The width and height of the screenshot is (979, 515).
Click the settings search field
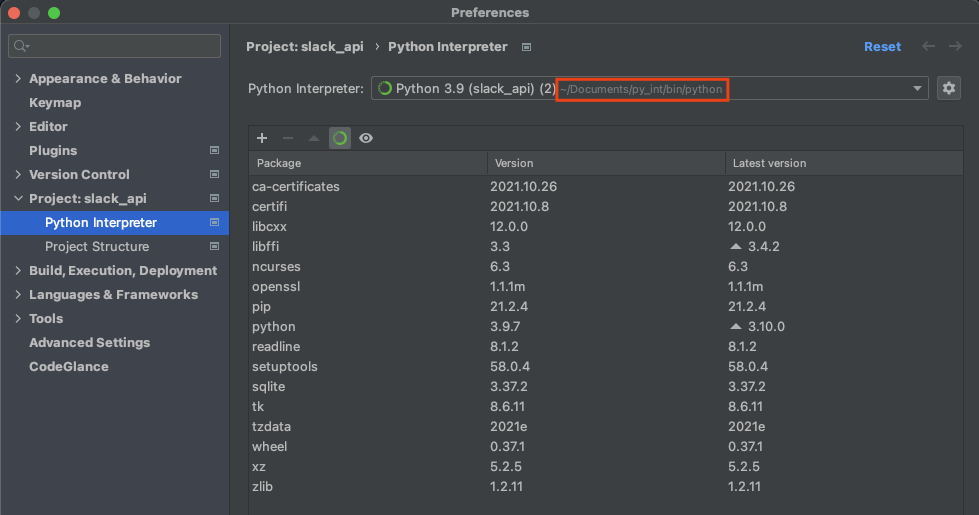tap(115, 46)
